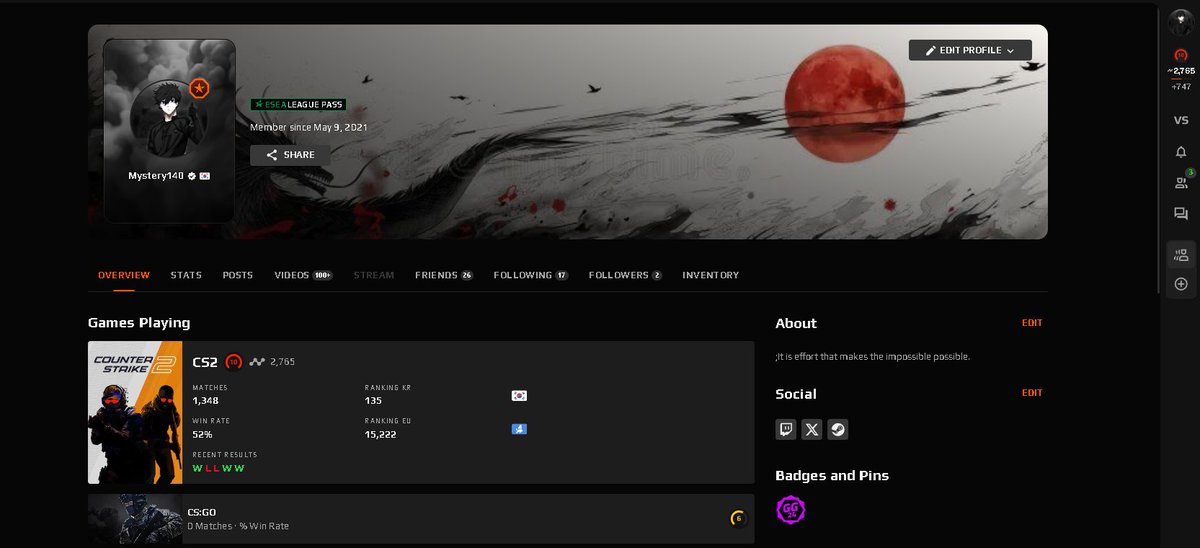Open the Twitch social link

point(786,429)
